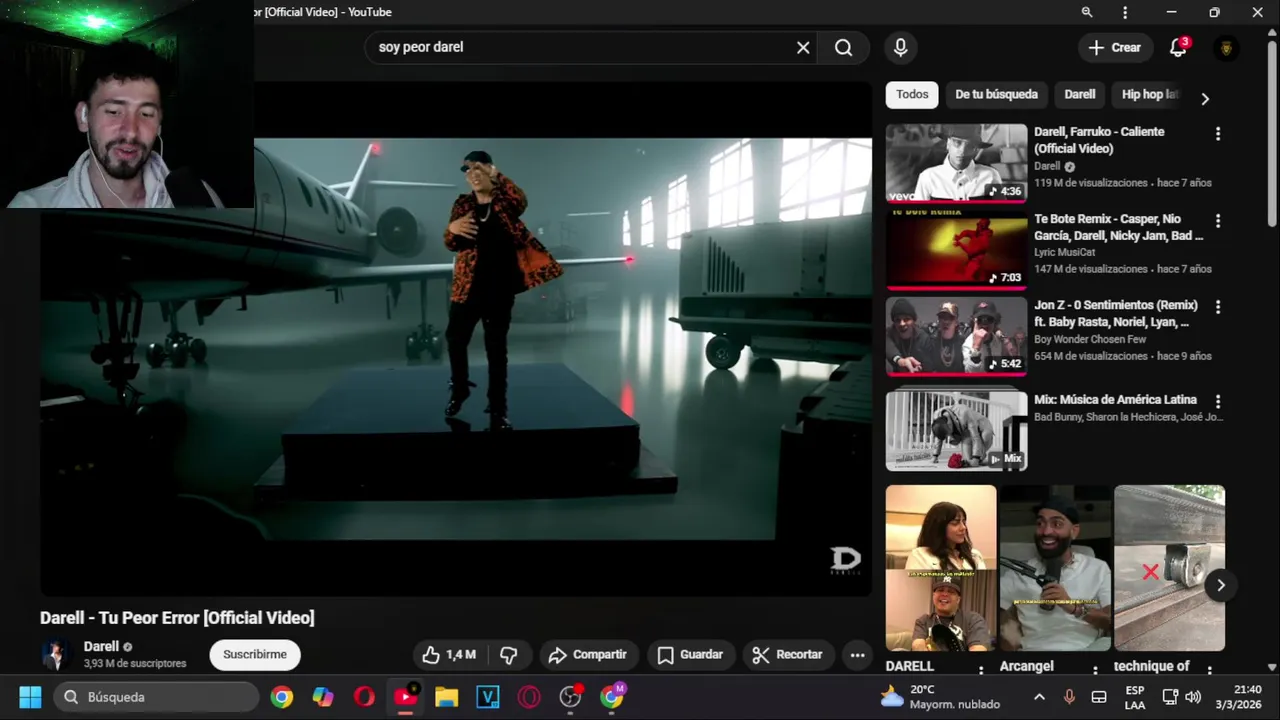Open the weather widget 20°C

point(940,697)
